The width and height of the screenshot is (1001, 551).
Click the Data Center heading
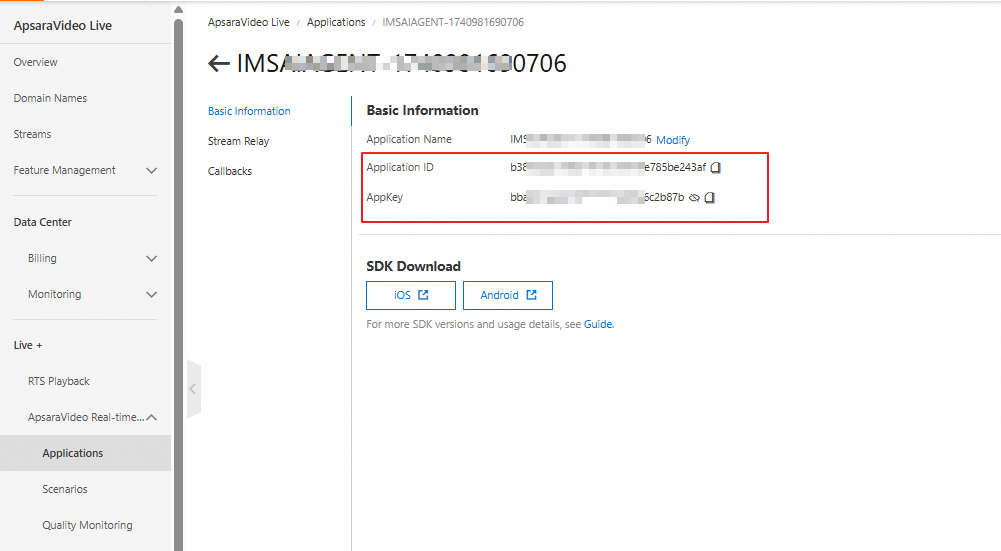[42, 222]
